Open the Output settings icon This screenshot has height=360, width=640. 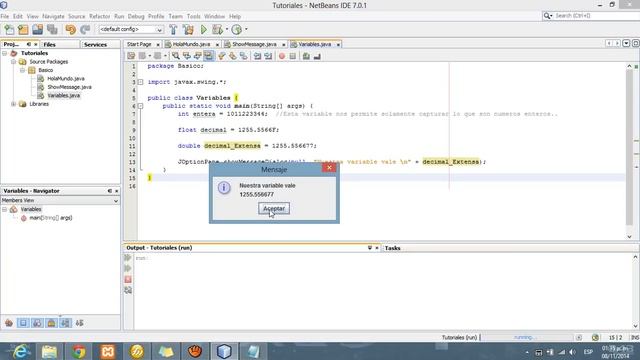coord(128,290)
